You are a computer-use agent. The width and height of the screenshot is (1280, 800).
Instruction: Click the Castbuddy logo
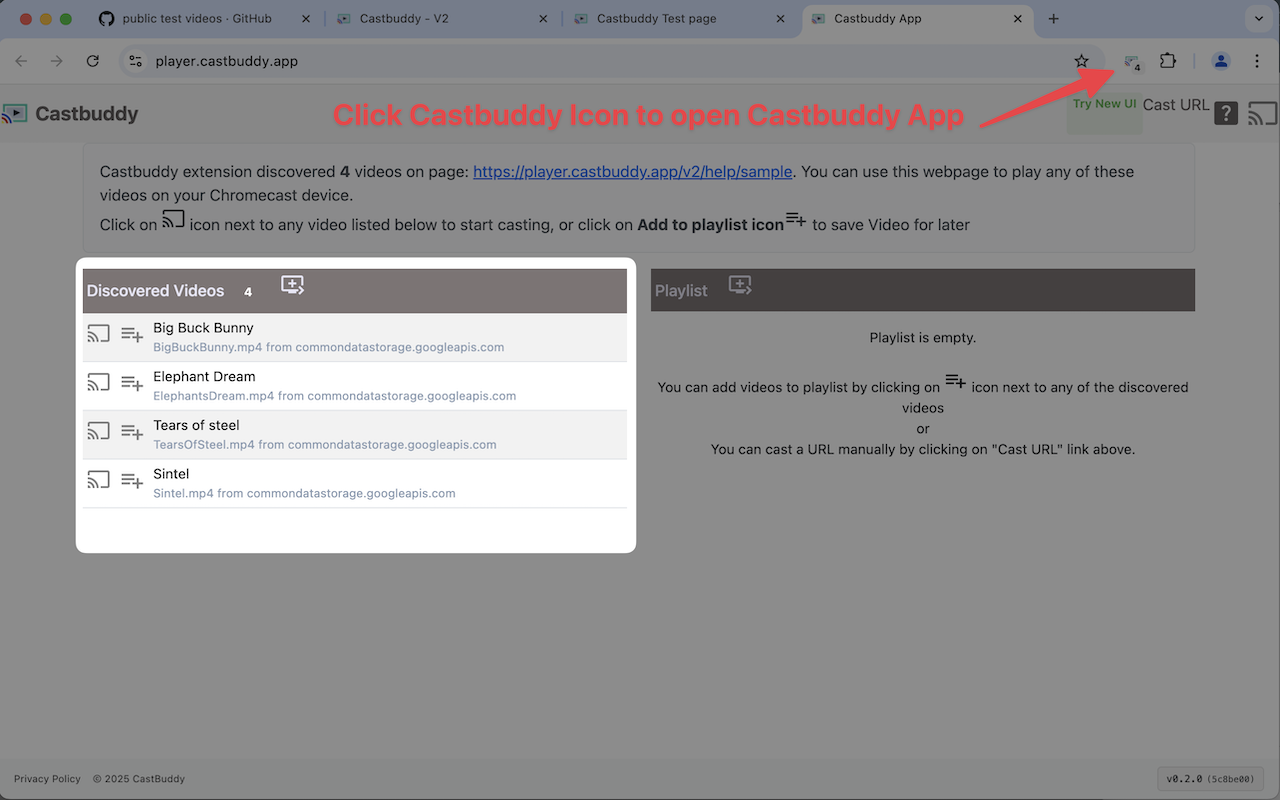pyautogui.click(x=14, y=114)
